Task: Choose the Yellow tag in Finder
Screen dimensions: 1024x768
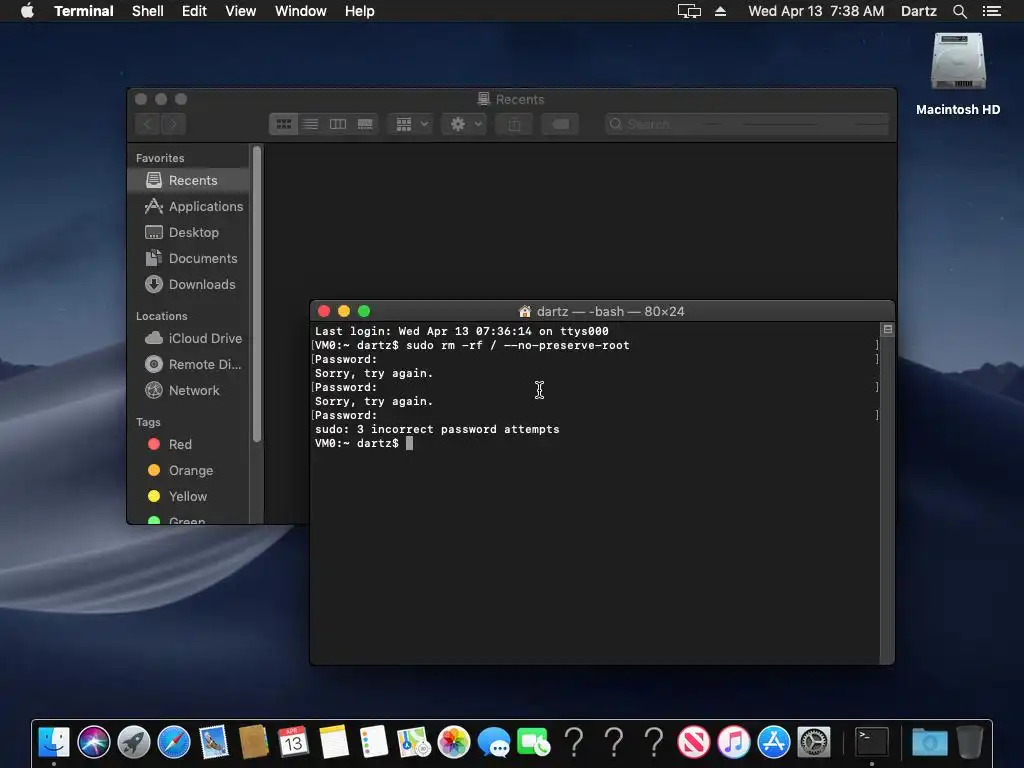Action: [x=188, y=496]
